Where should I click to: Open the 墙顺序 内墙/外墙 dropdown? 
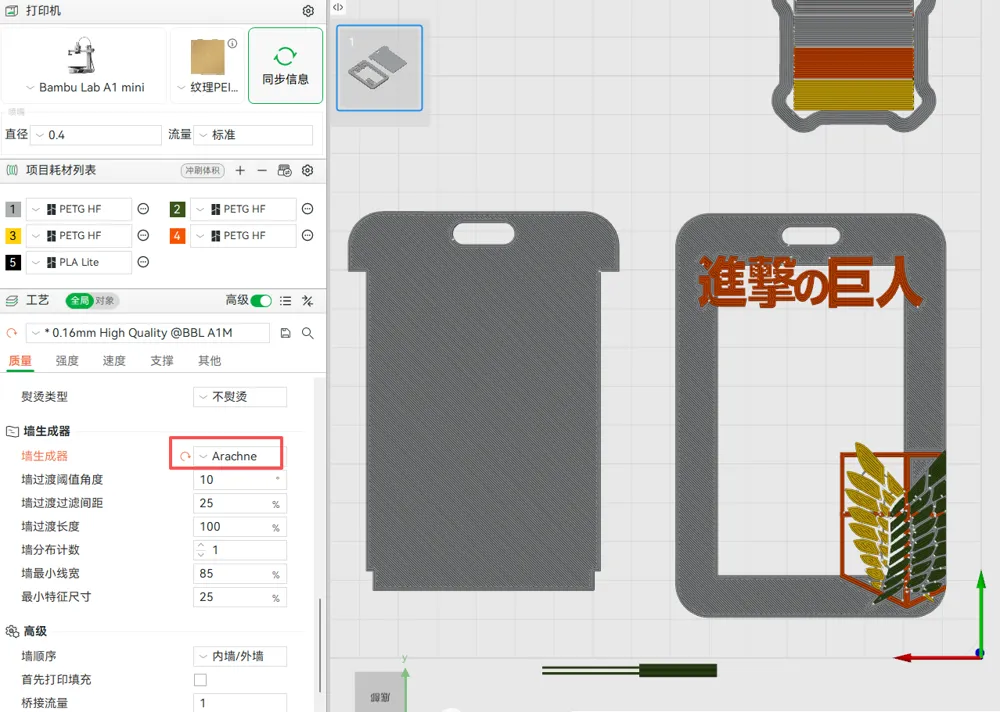240,656
